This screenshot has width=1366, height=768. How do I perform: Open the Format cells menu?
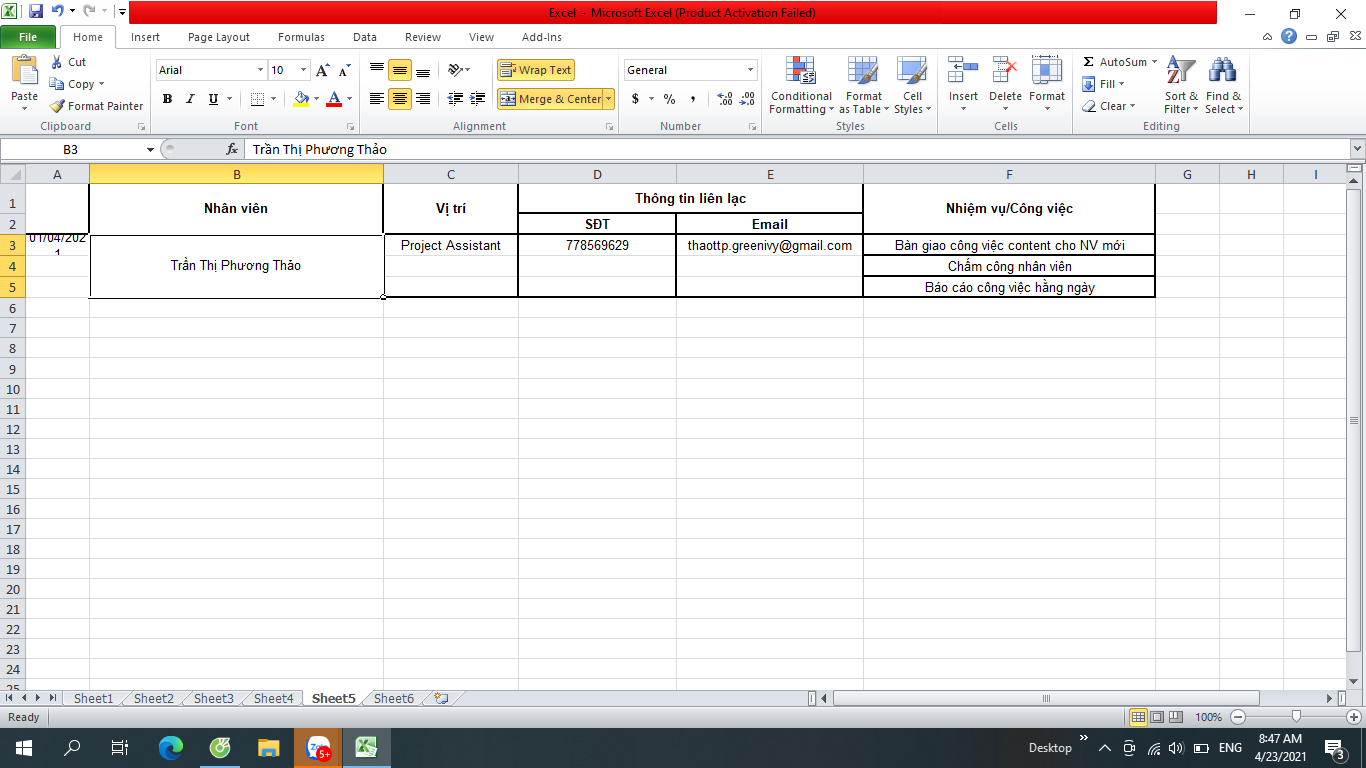pyautogui.click(x=1047, y=86)
